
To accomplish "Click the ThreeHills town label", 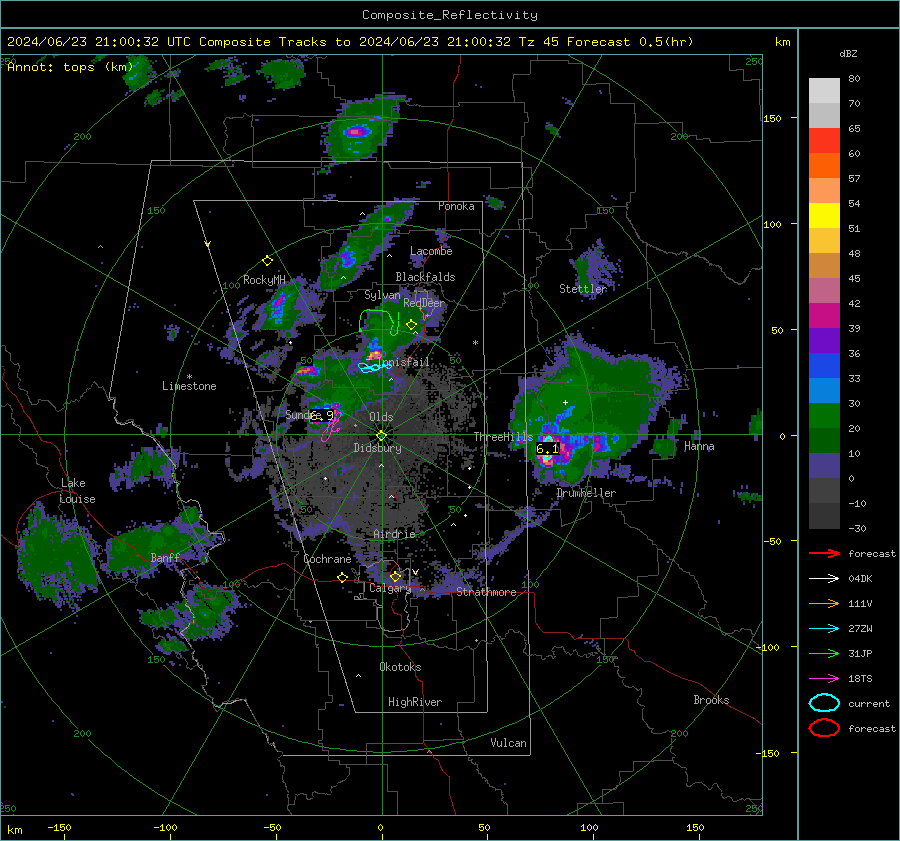I will point(503,437).
